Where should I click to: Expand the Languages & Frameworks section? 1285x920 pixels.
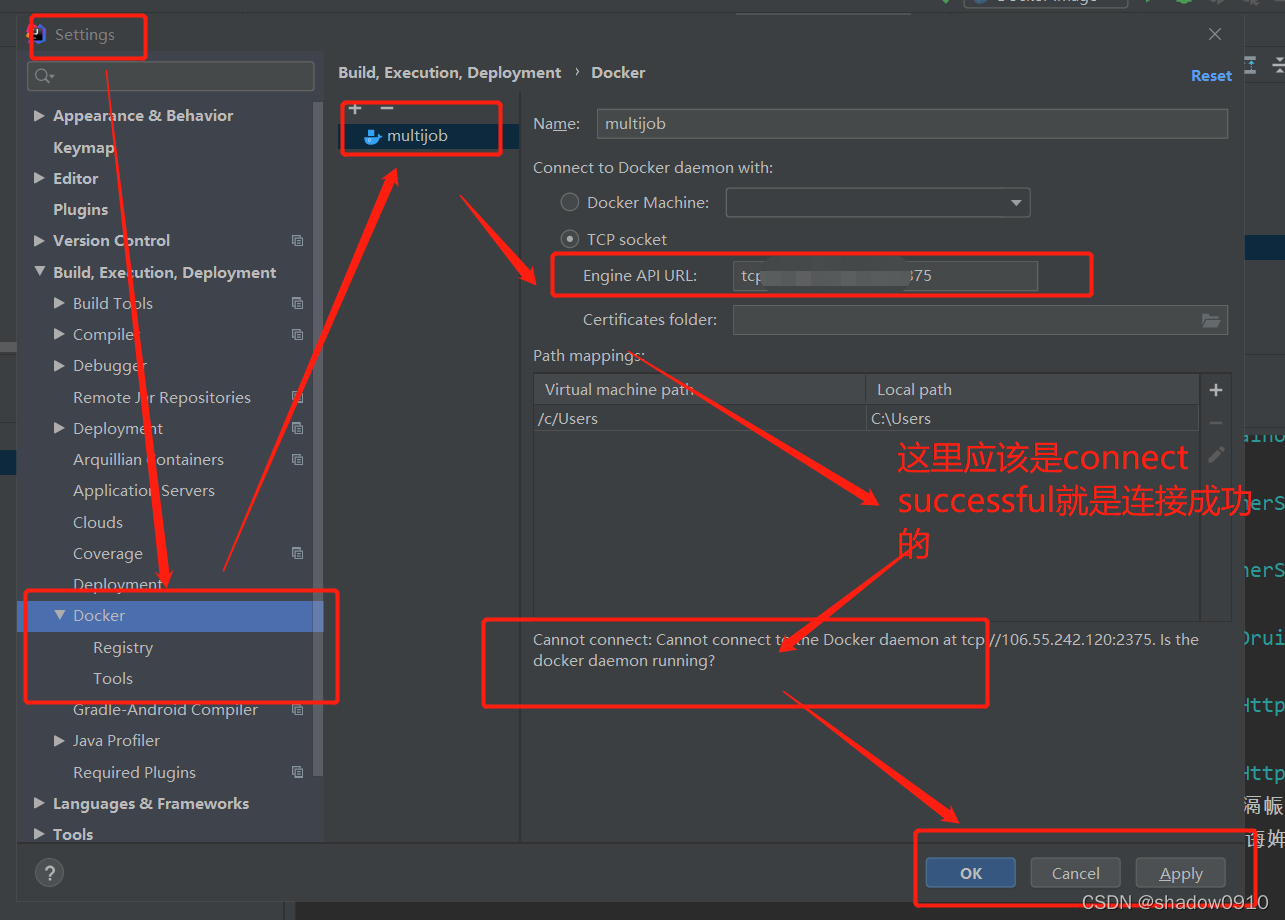[x=39, y=804]
